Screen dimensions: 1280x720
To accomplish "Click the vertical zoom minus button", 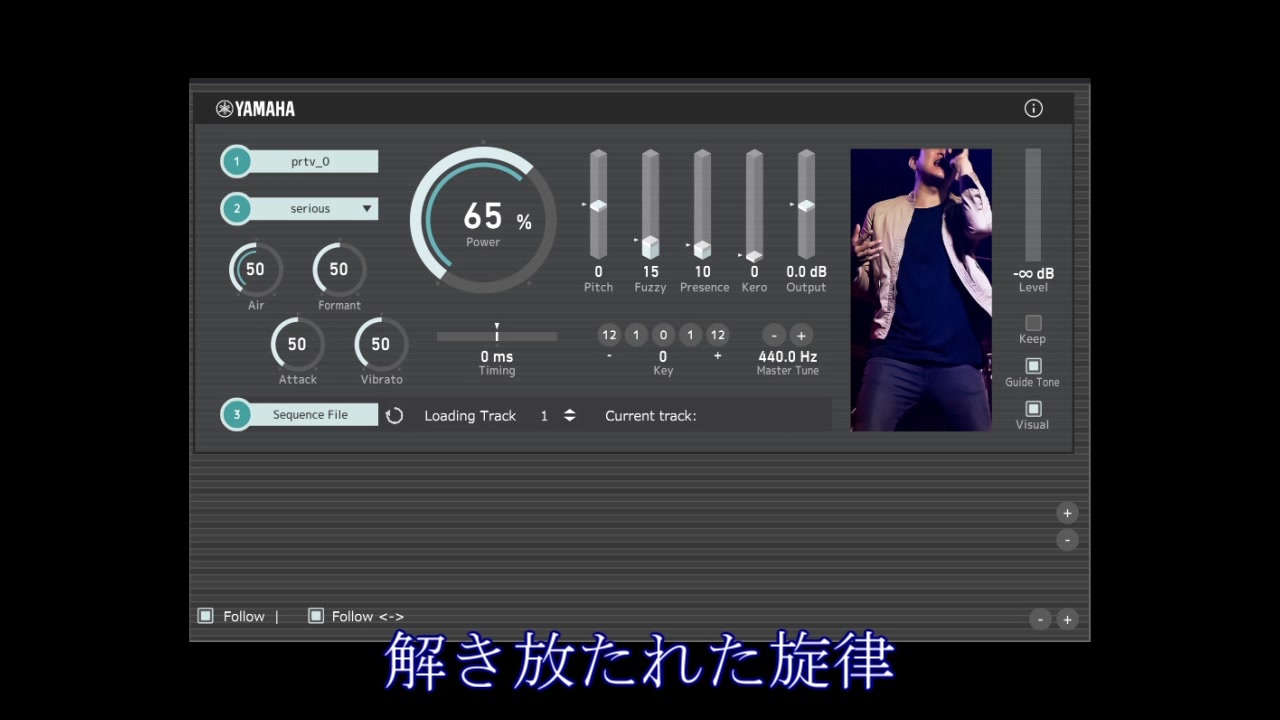I will pyautogui.click(x=1067, y=540).
